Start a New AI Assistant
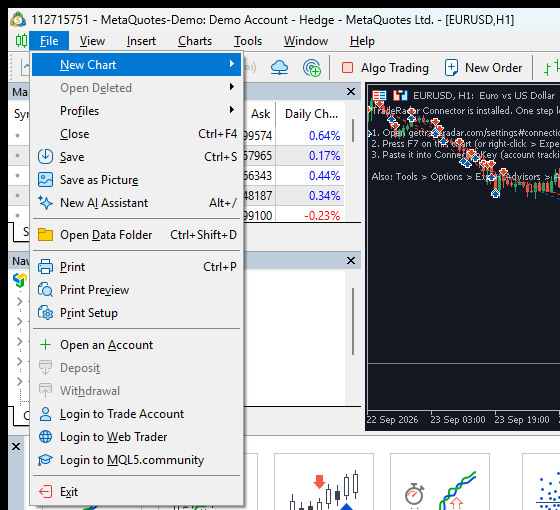The height and width of the screenshot is (510, 560). point(136,203)
